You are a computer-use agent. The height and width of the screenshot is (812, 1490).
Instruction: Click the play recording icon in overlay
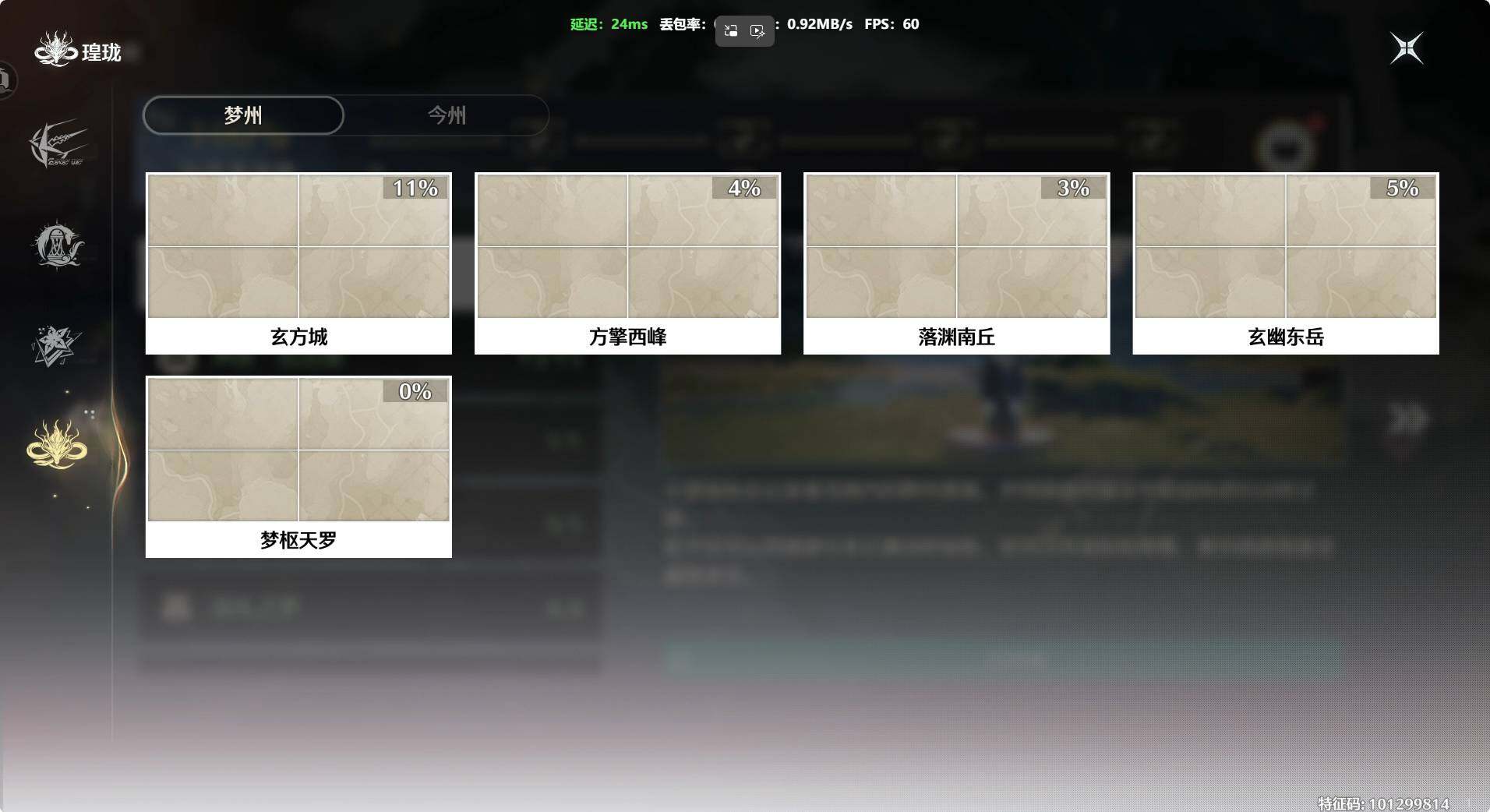[757, 31]
